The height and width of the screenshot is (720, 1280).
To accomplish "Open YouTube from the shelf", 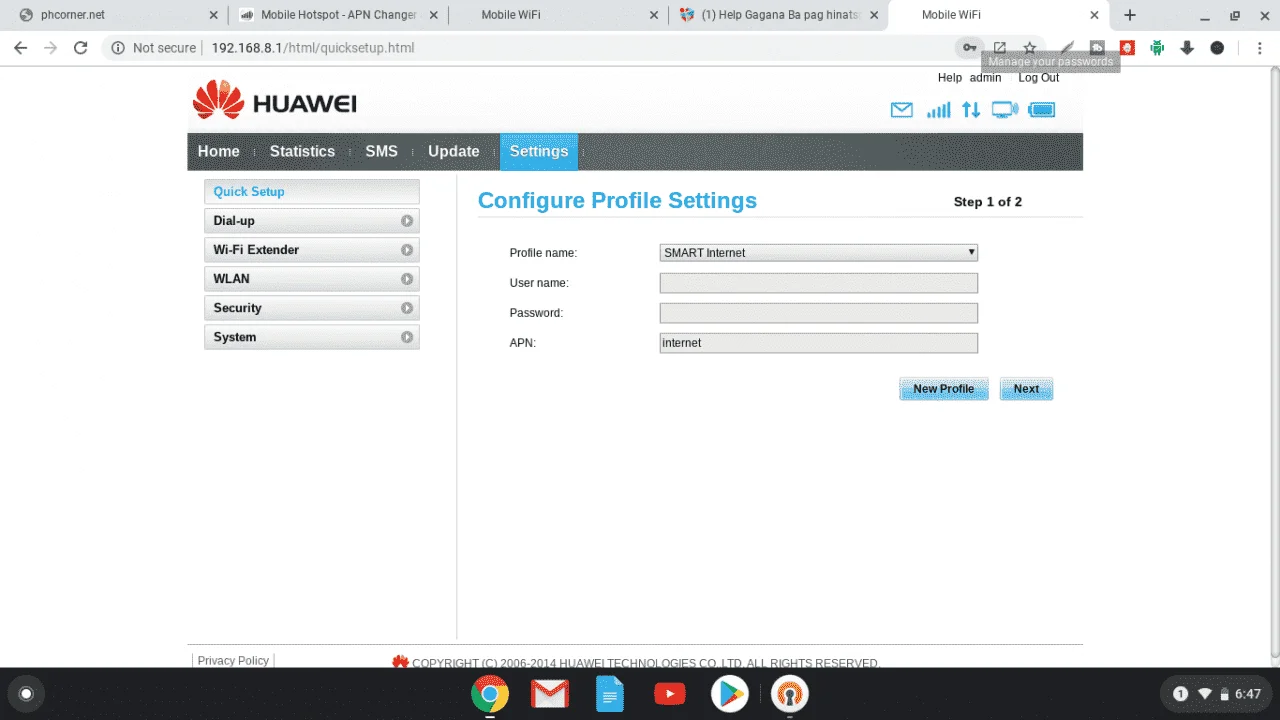I will (670, 694).
